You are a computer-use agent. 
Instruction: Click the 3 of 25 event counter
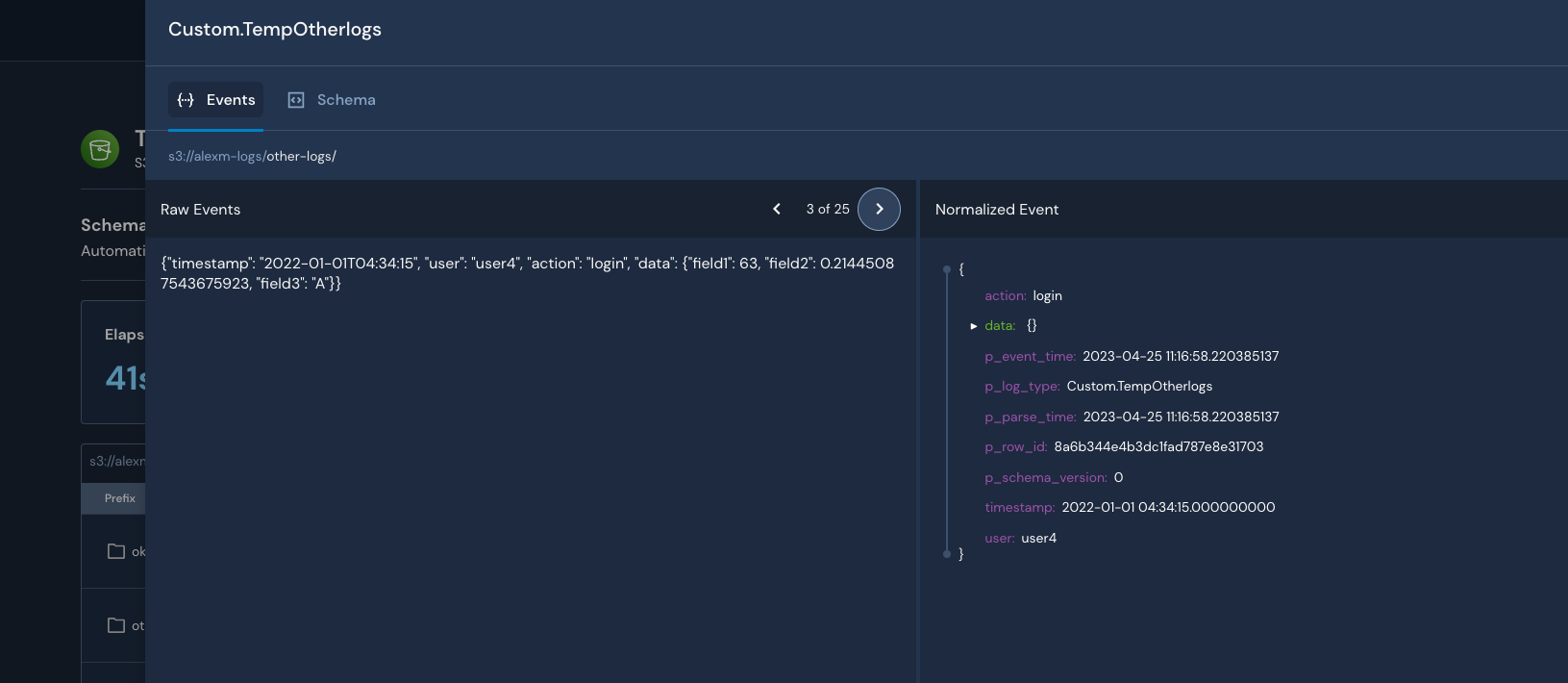[x=828, y=209]
